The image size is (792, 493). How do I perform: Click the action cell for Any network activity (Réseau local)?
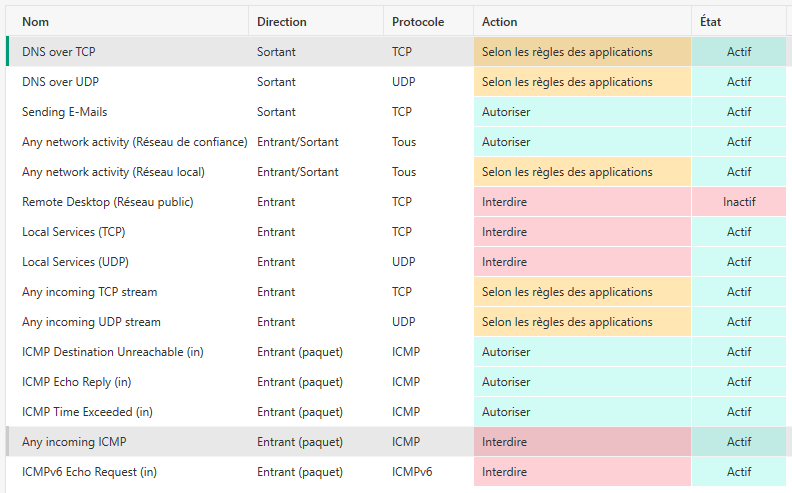[x=582, y=172]
